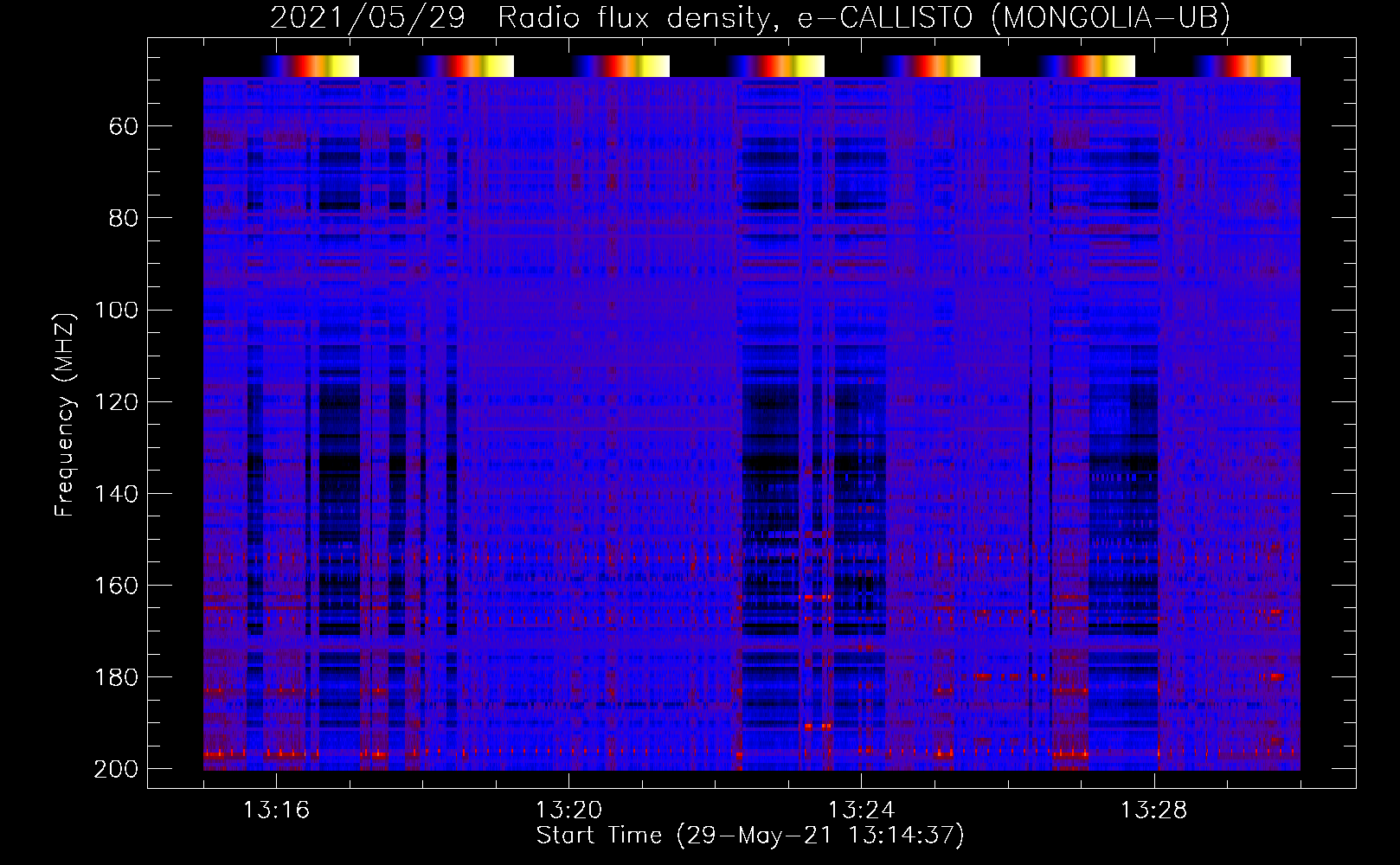Click the 60 frequency tick label

tap(124, 126)
